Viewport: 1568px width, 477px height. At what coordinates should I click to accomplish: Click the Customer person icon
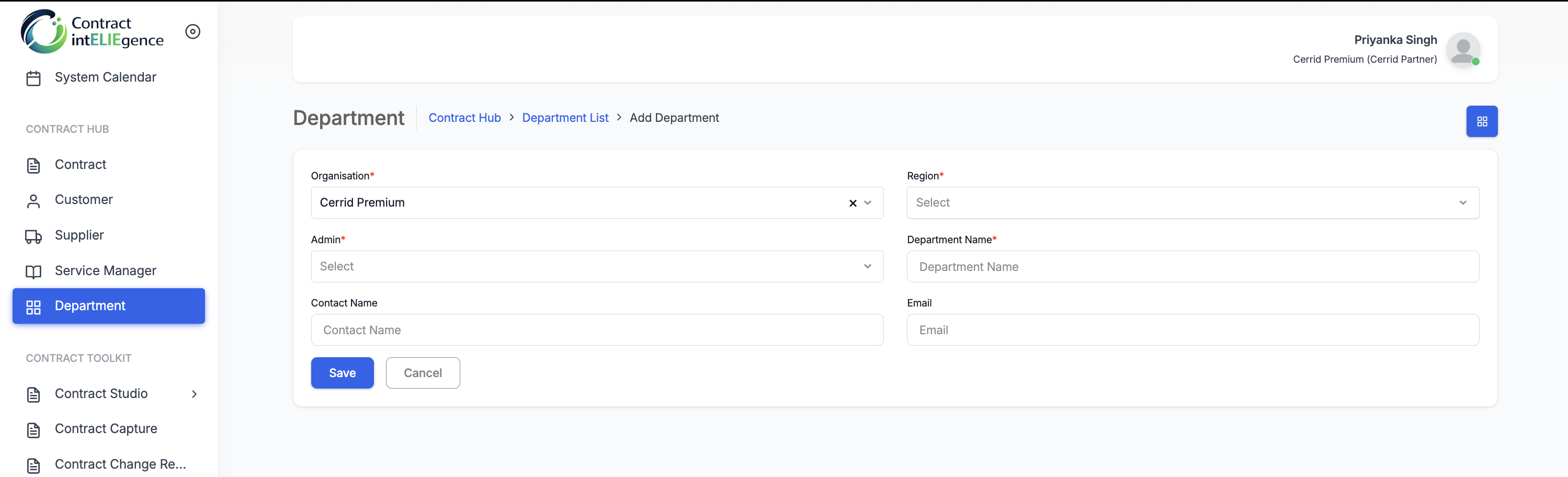click(x=33, y=201)
